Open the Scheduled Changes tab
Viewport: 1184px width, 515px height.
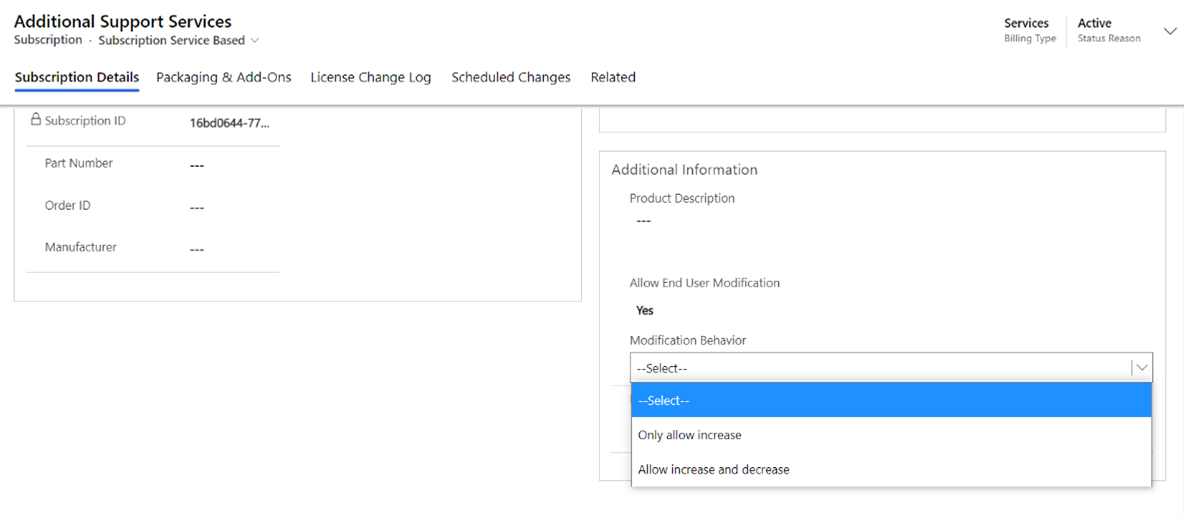tap(511, 77)
